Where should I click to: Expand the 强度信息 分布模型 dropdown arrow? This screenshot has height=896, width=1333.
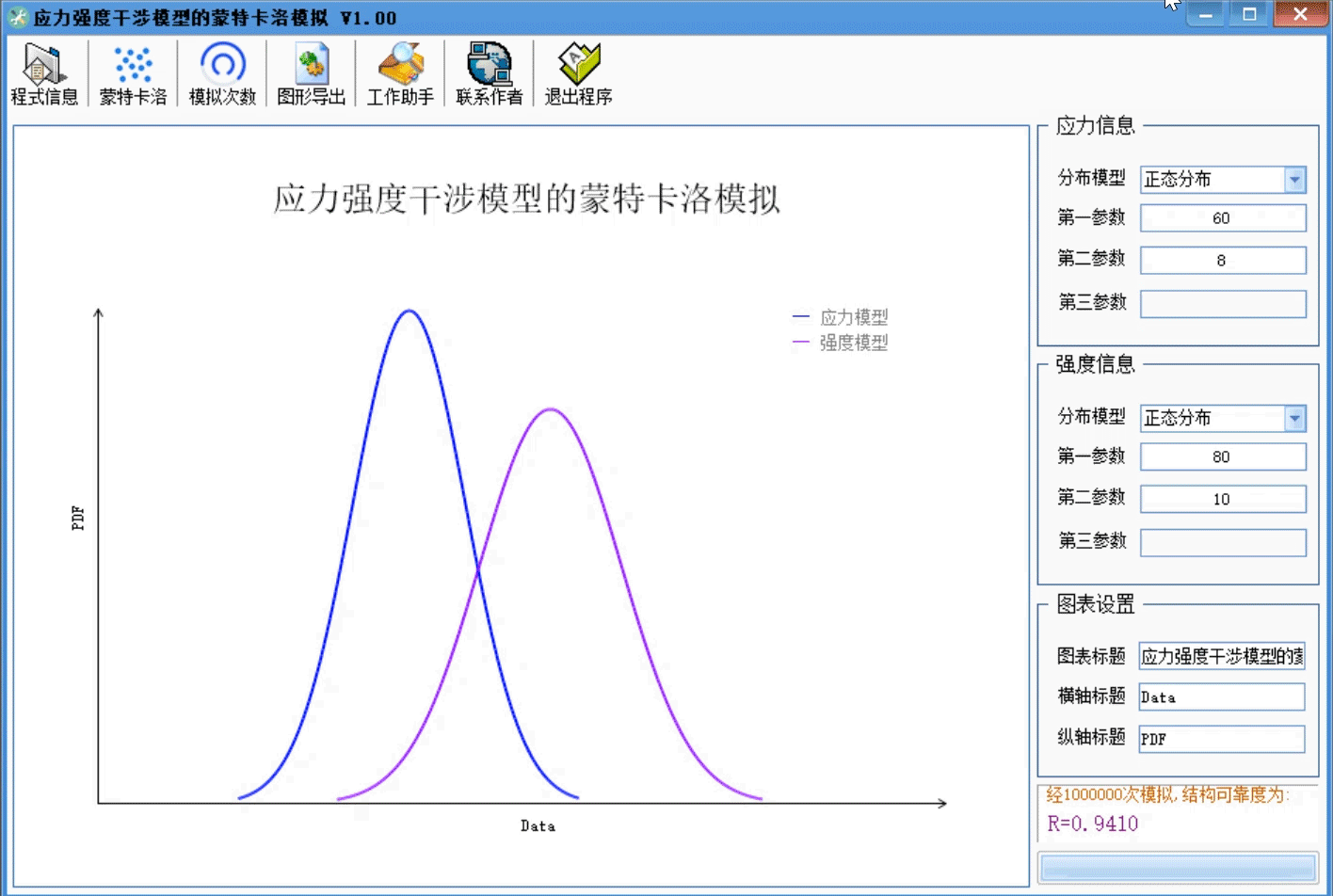(x=1294, y=418)
